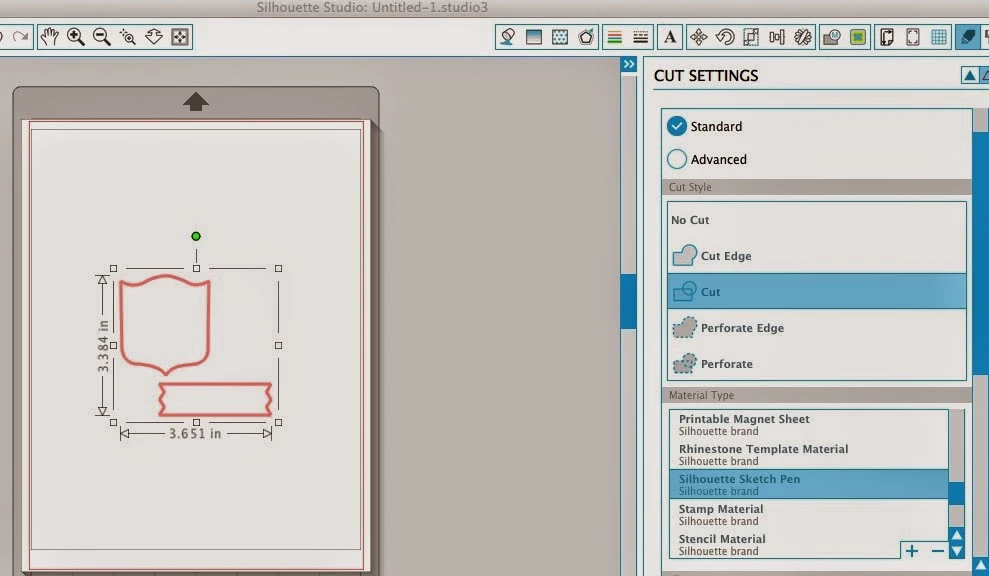Viewport: 989px width, 576px height.
Task: Select the Standard cut mode
Action: (677, 126)
